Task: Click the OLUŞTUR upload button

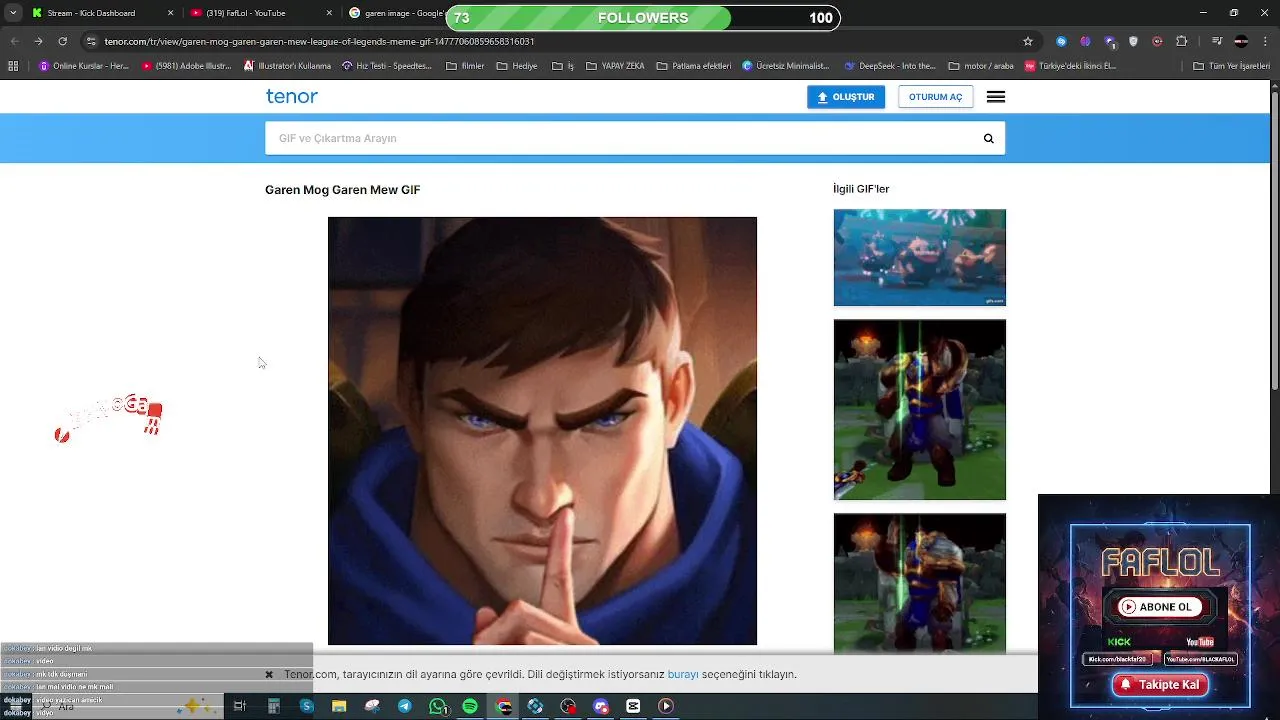Action: click(x=846, y=97)
